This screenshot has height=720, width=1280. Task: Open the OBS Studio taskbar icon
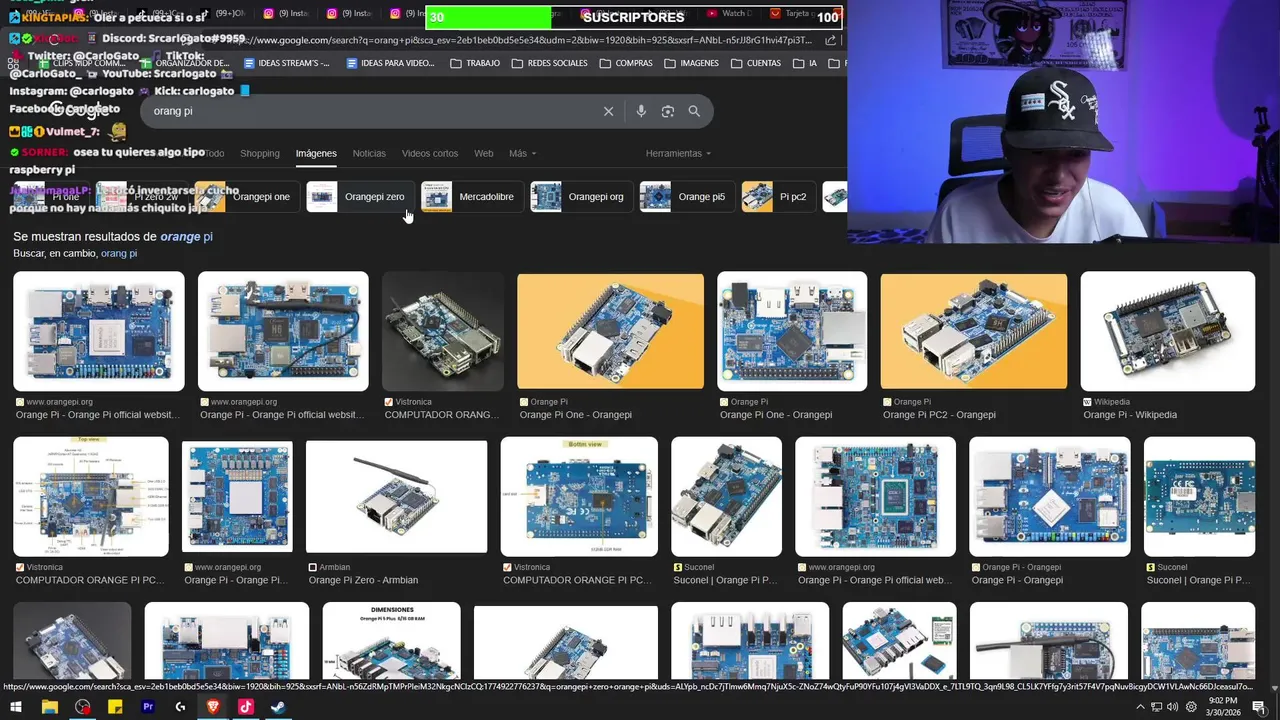(x=82, y=707)
